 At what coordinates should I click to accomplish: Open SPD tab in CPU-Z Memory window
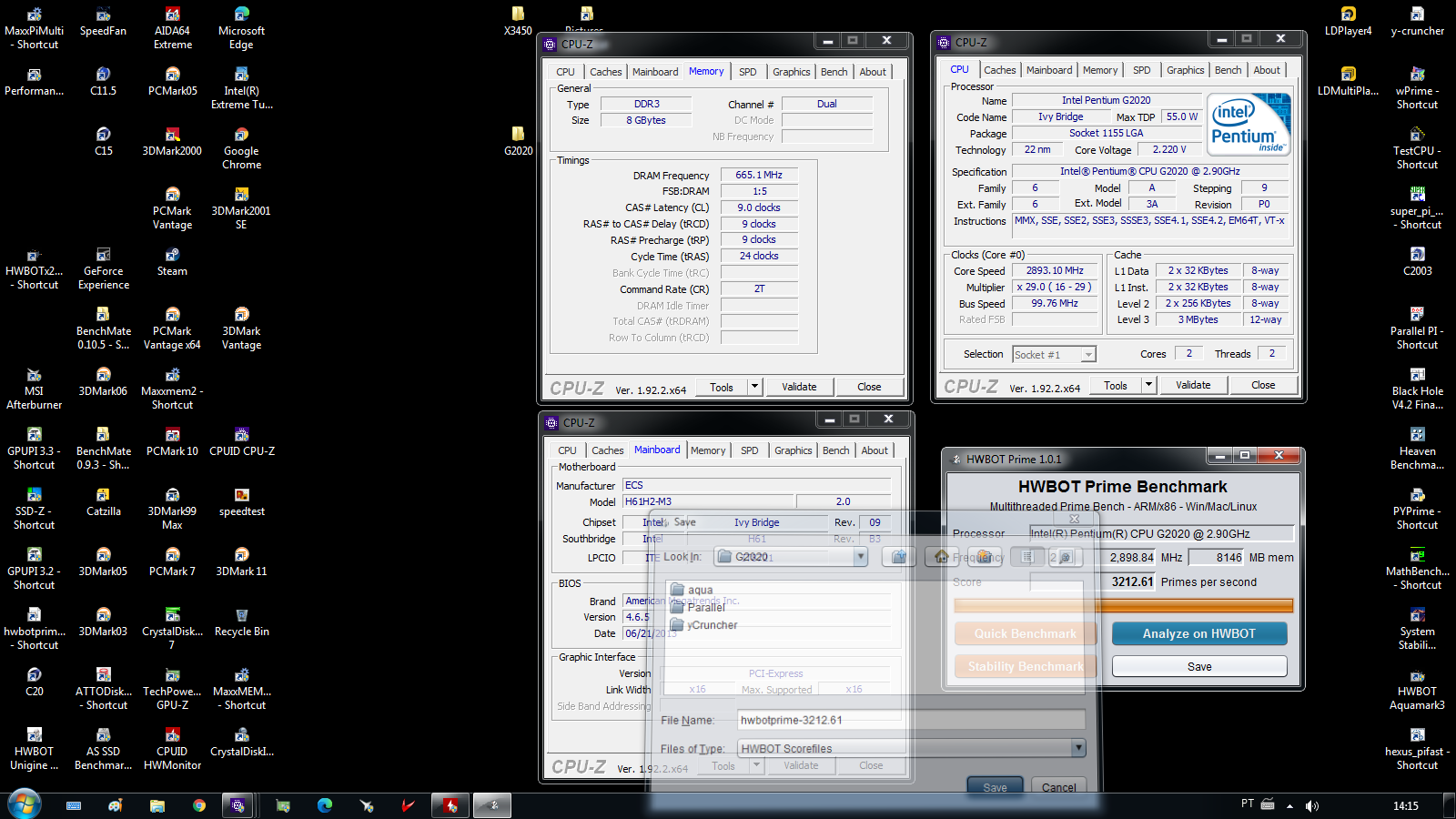pyautogui.click(x=747, y=72)
